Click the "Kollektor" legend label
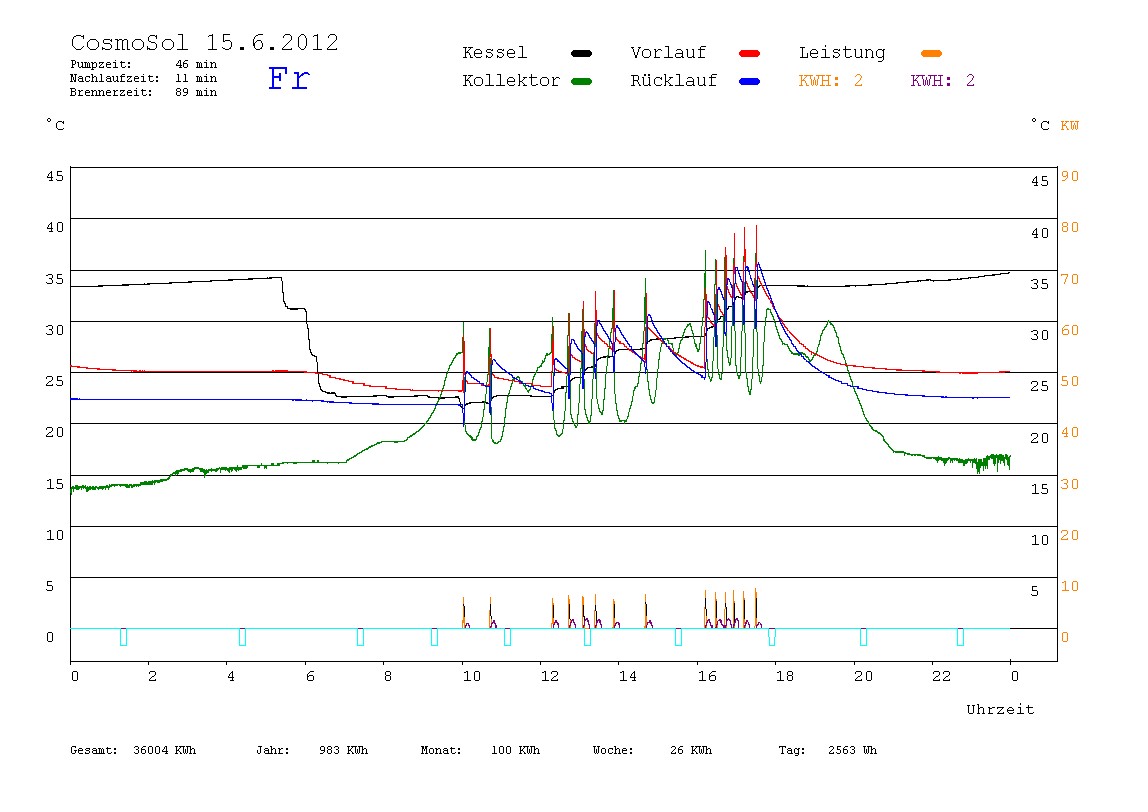The height and width of the screenshot is (812, 1148). (x=511, y=81)
